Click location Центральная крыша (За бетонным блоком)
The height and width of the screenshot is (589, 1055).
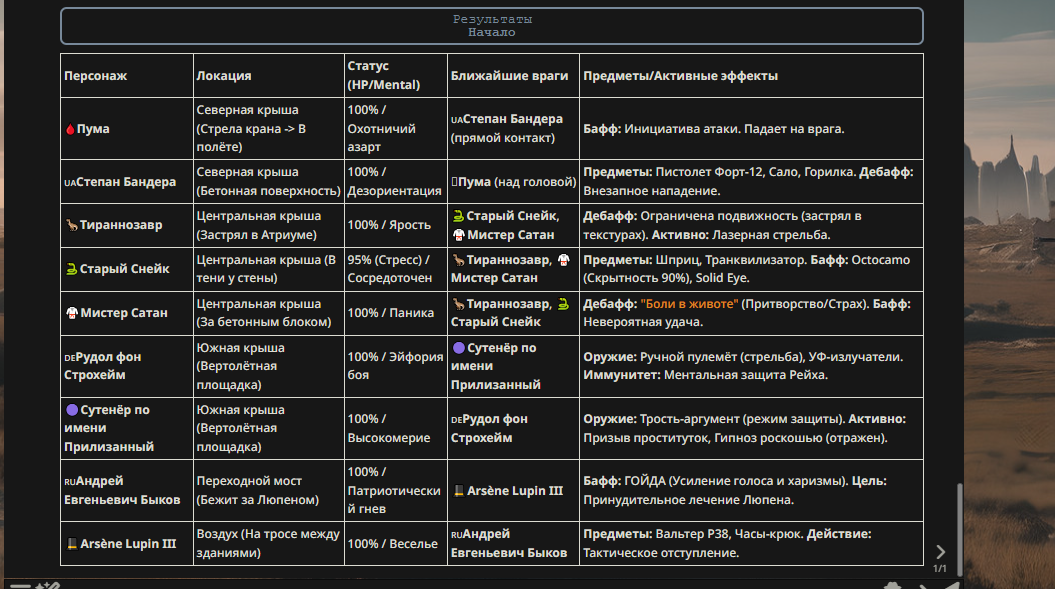[264, 313]
